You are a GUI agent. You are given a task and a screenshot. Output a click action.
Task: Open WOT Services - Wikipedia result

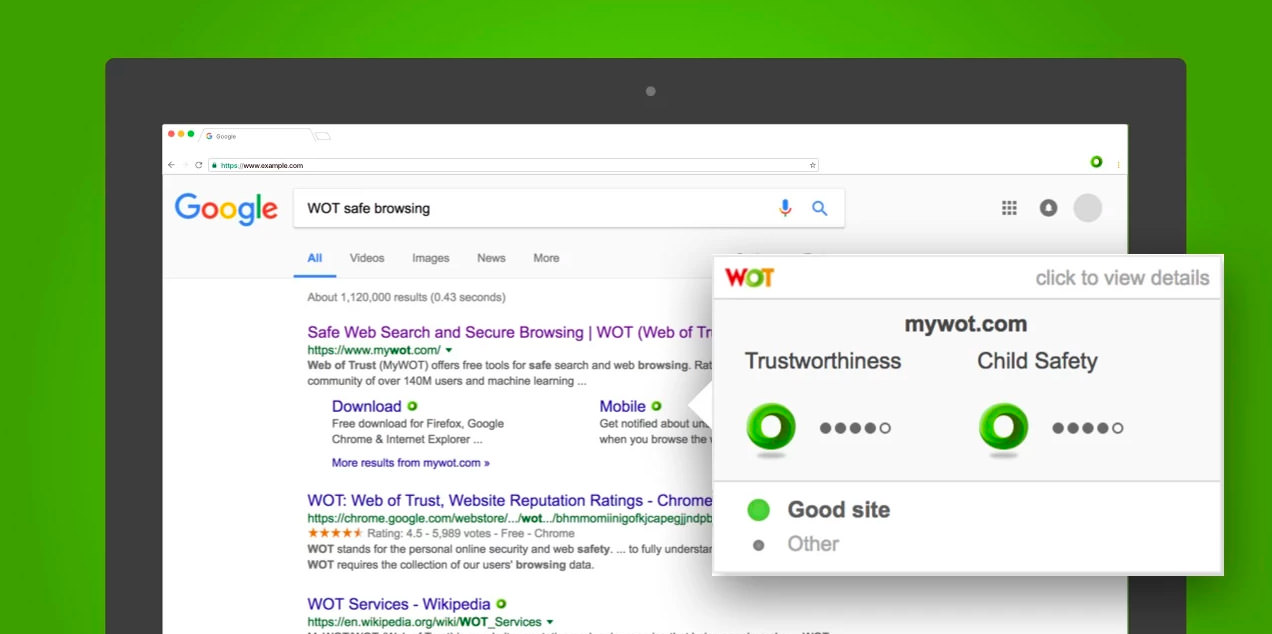399,604
